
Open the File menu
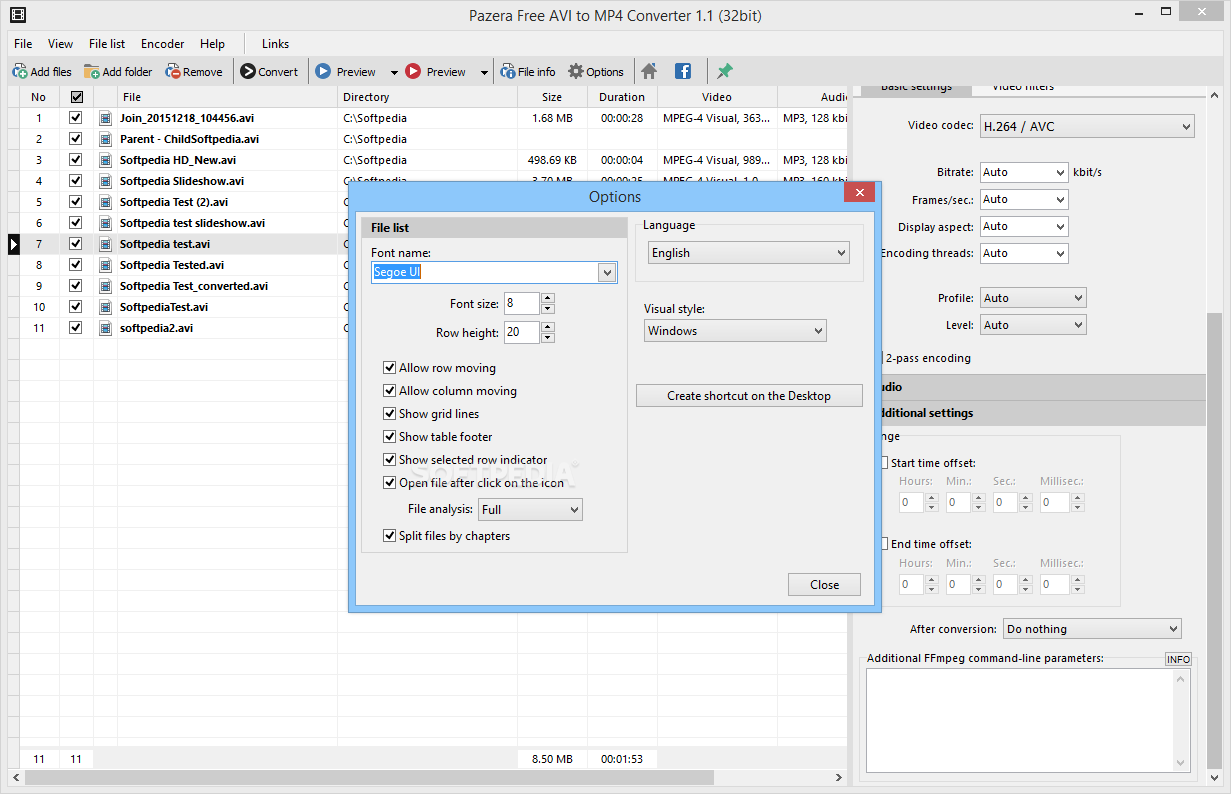click(23, 44)
